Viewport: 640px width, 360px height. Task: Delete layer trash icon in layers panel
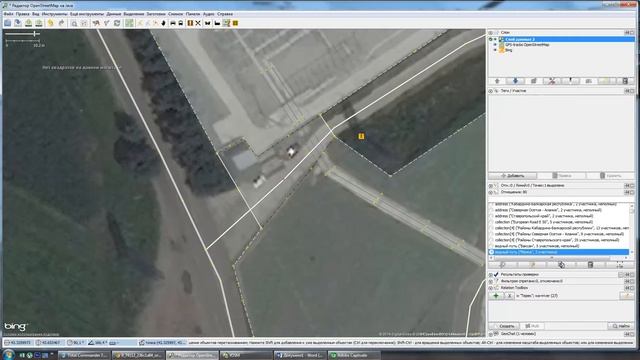[x=625, y=81]
